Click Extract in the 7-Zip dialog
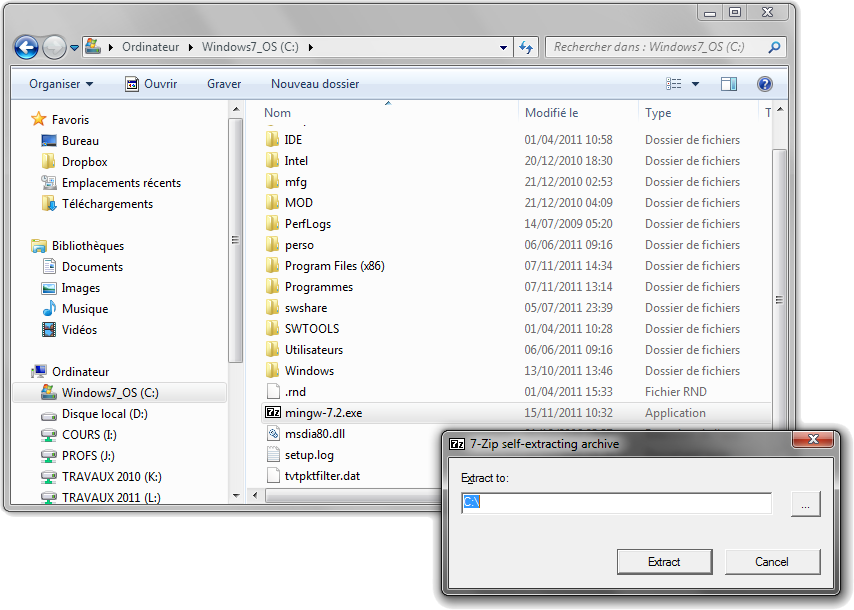The image size is (854, 610). (664, 562)
